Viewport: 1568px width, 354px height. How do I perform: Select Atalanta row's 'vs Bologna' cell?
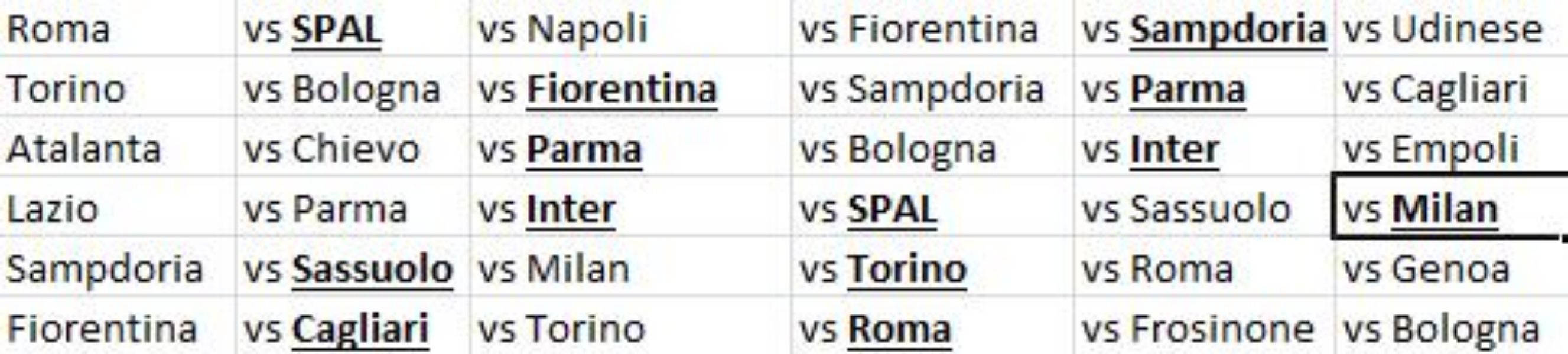pyautogui.click(x=897, y=149)
